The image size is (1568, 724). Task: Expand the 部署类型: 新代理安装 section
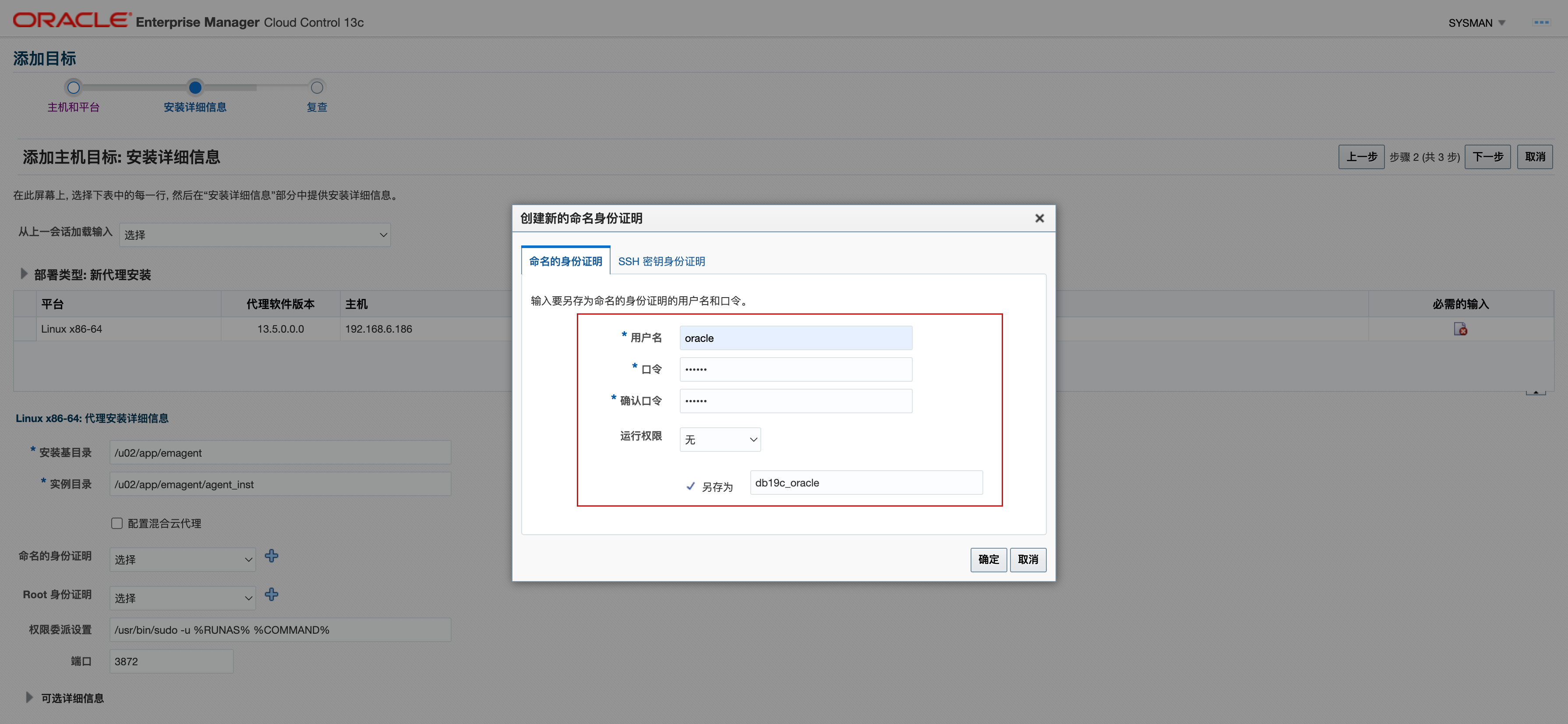click(x=24, y=274)
